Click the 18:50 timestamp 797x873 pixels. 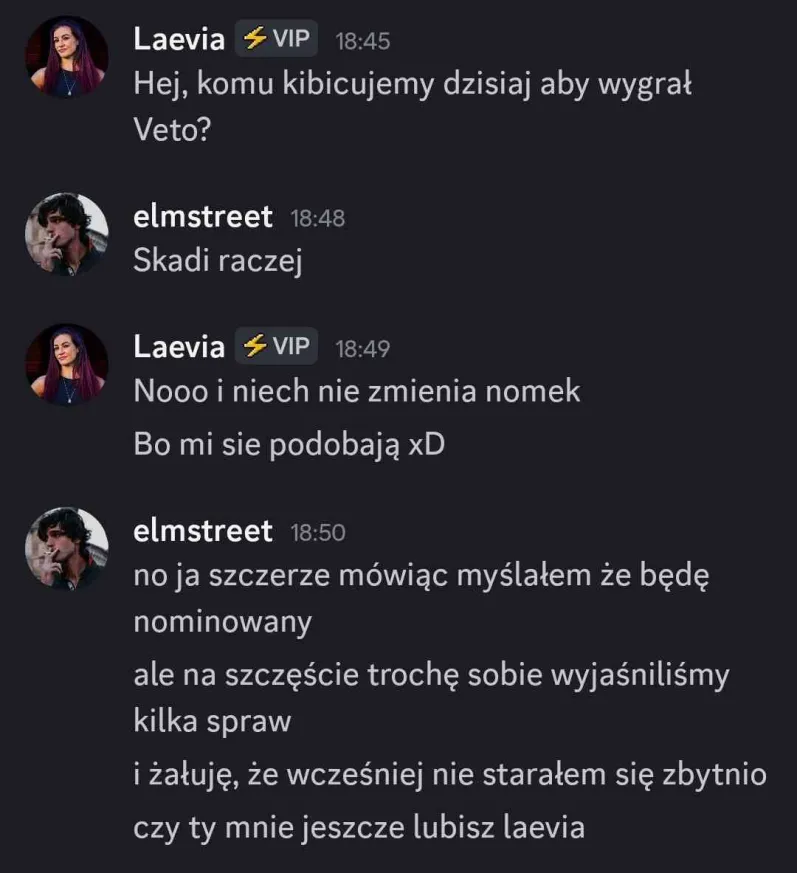(x=317, y=533)
